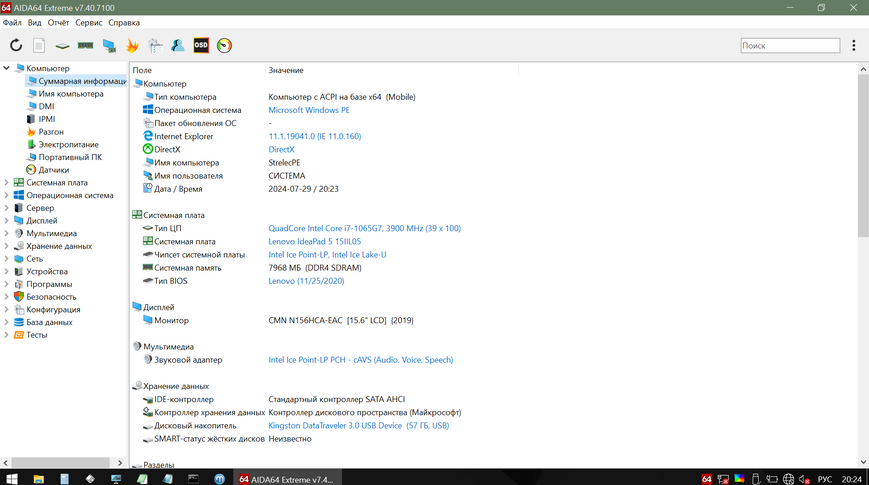Click the document-with-plus toolbar icon
This screenshot has width=869, height=485.
155,45
